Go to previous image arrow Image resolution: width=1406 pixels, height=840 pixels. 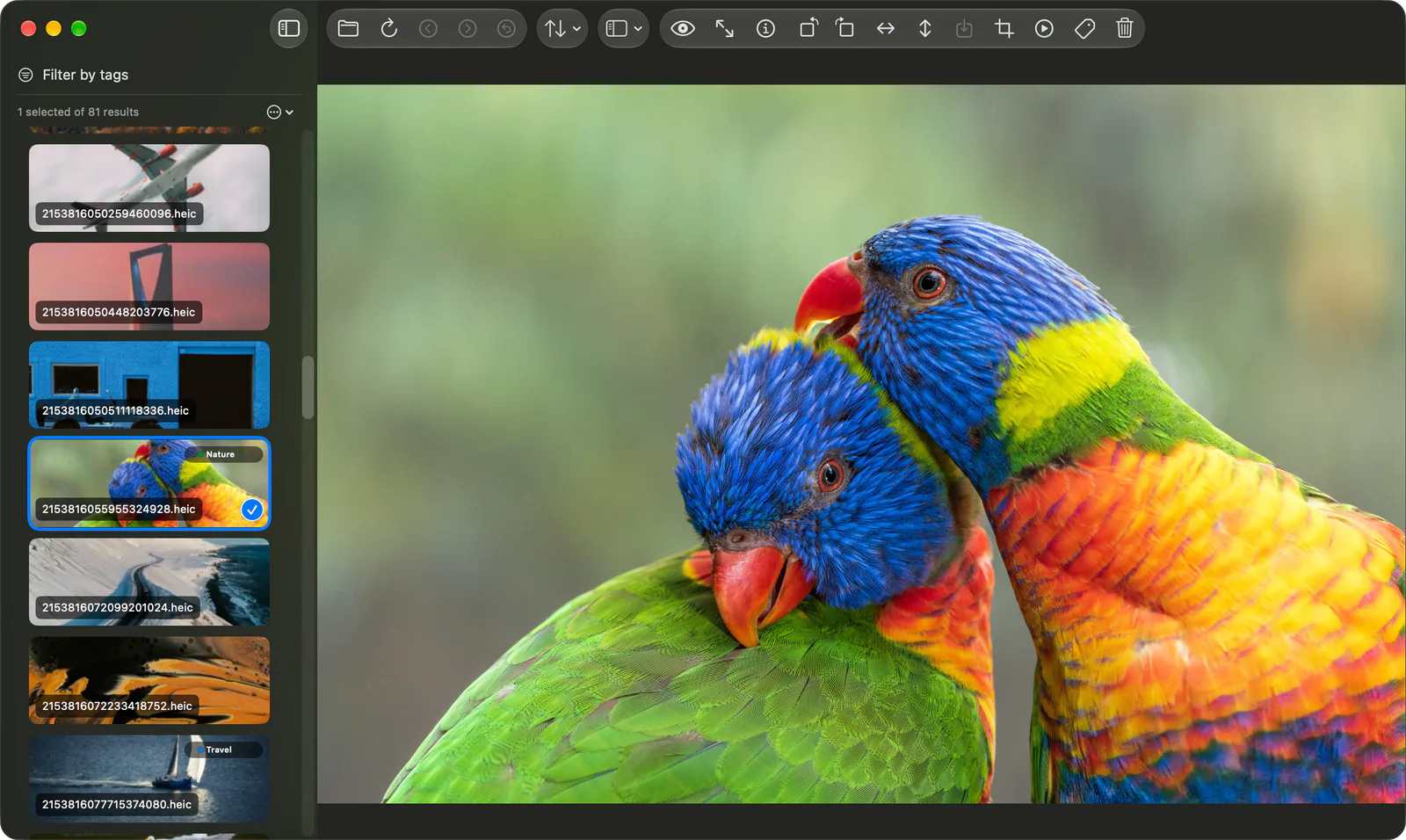428,29
